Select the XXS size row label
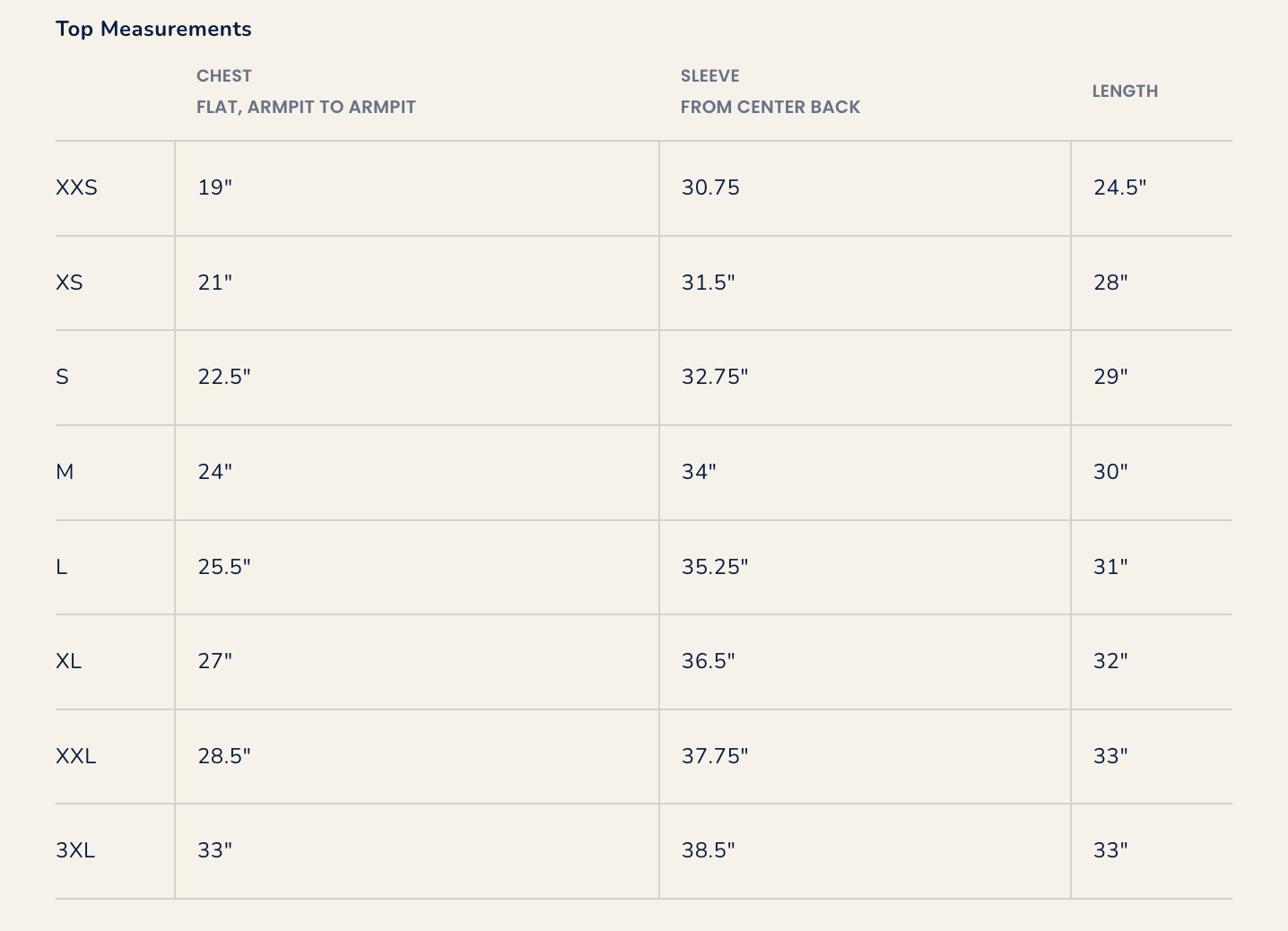This screenshot has width=1288, height=931. pyautogui.click(x=77, y=187)
